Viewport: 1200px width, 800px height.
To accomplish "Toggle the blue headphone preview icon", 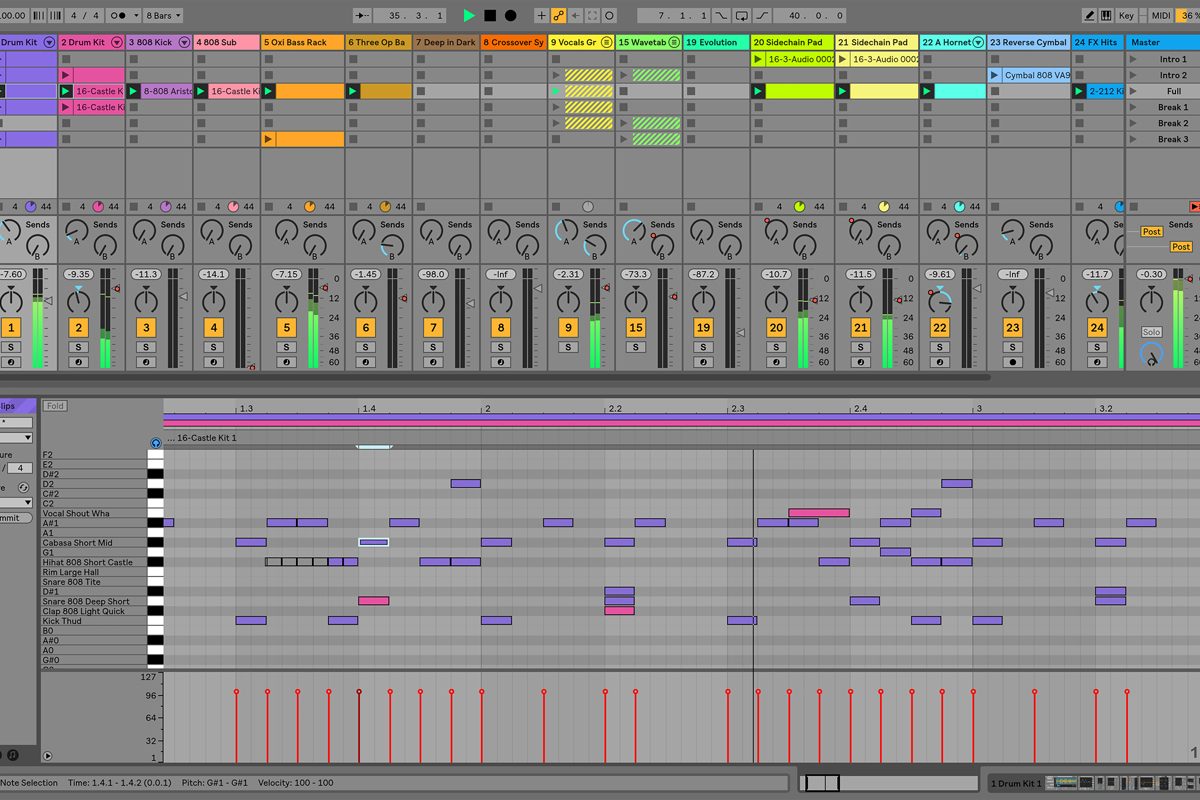I will [x=155, y=443].
